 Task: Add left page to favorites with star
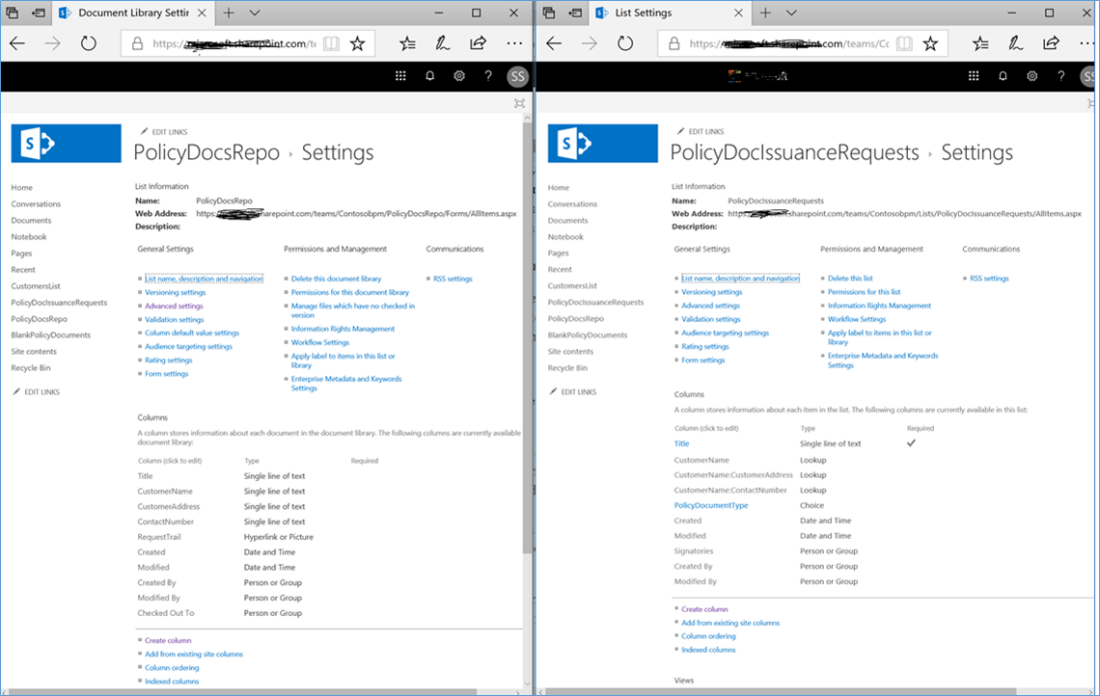point(357,44)
